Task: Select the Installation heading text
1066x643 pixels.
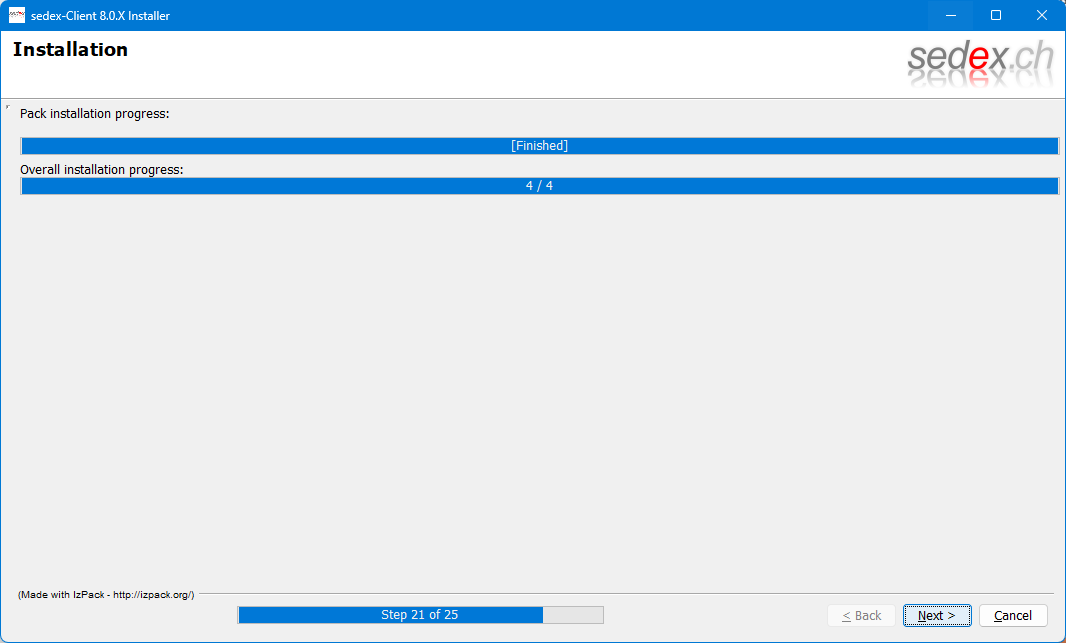Action: [x=70, y=50]
